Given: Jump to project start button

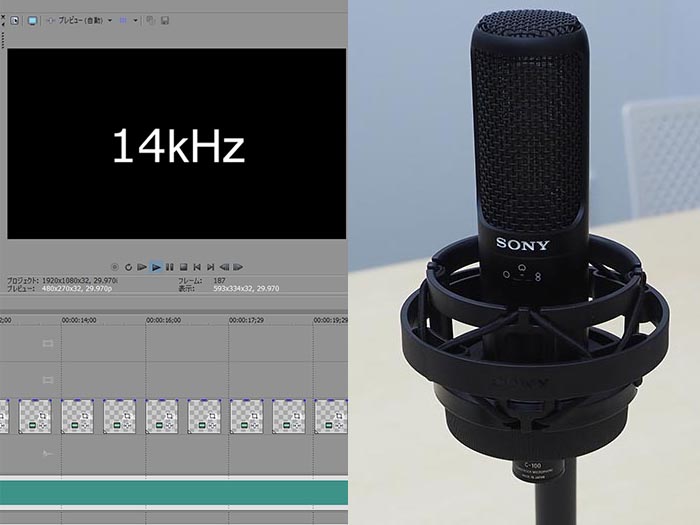Looking at the screenshot, I should click(197, 267).
